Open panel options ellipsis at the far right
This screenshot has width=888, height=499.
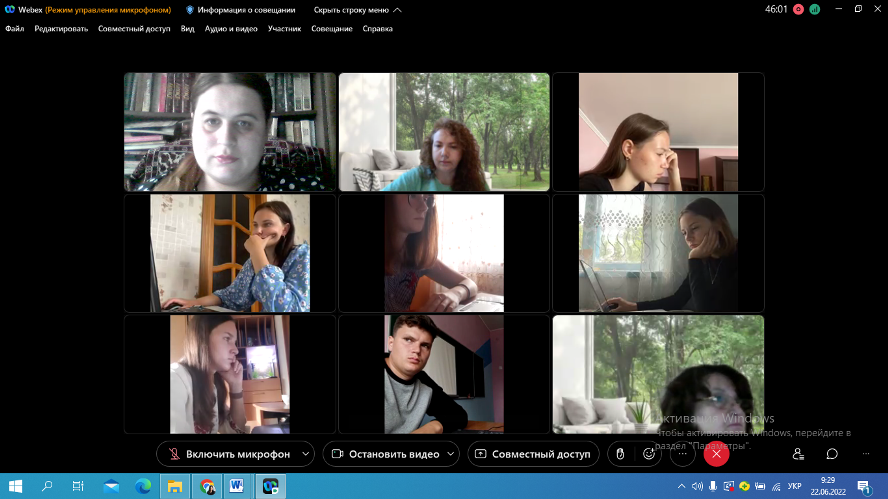click(865, 454)
